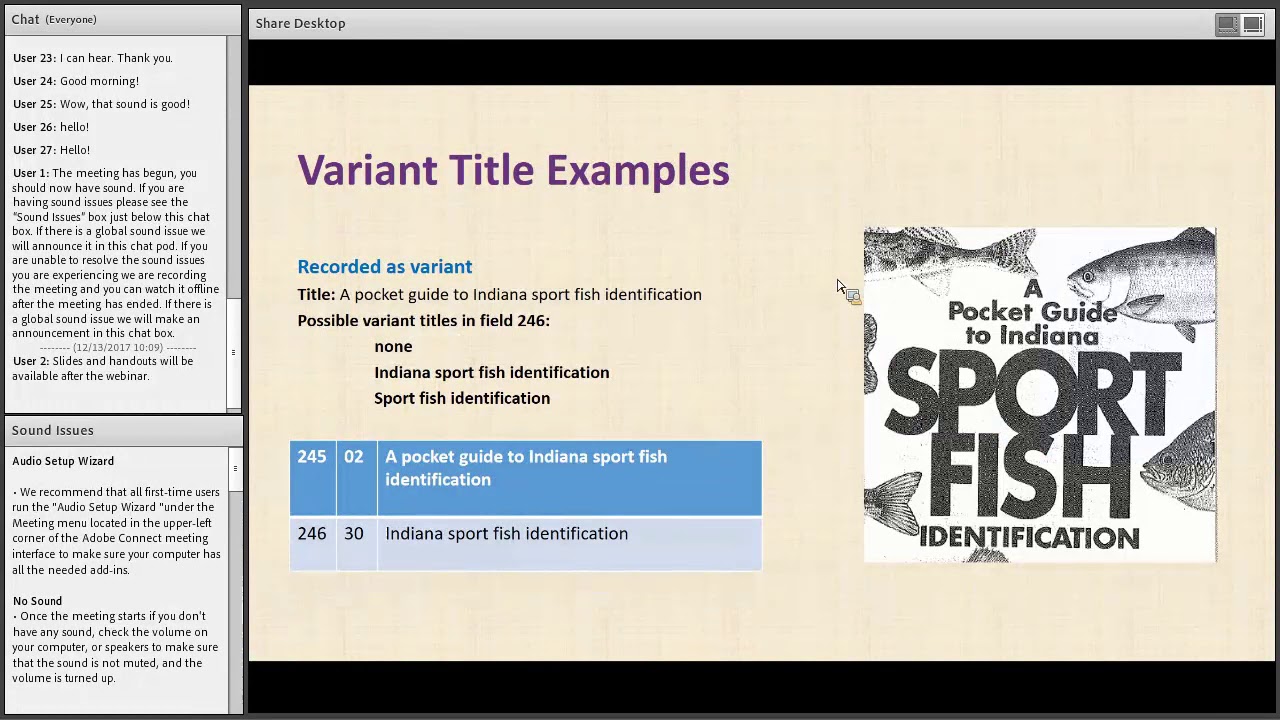Image resolution: width=1280 pixels, height=720 pixels.
Task: Select the 'Recorded as variant' subheading
Action: (385, 267)
